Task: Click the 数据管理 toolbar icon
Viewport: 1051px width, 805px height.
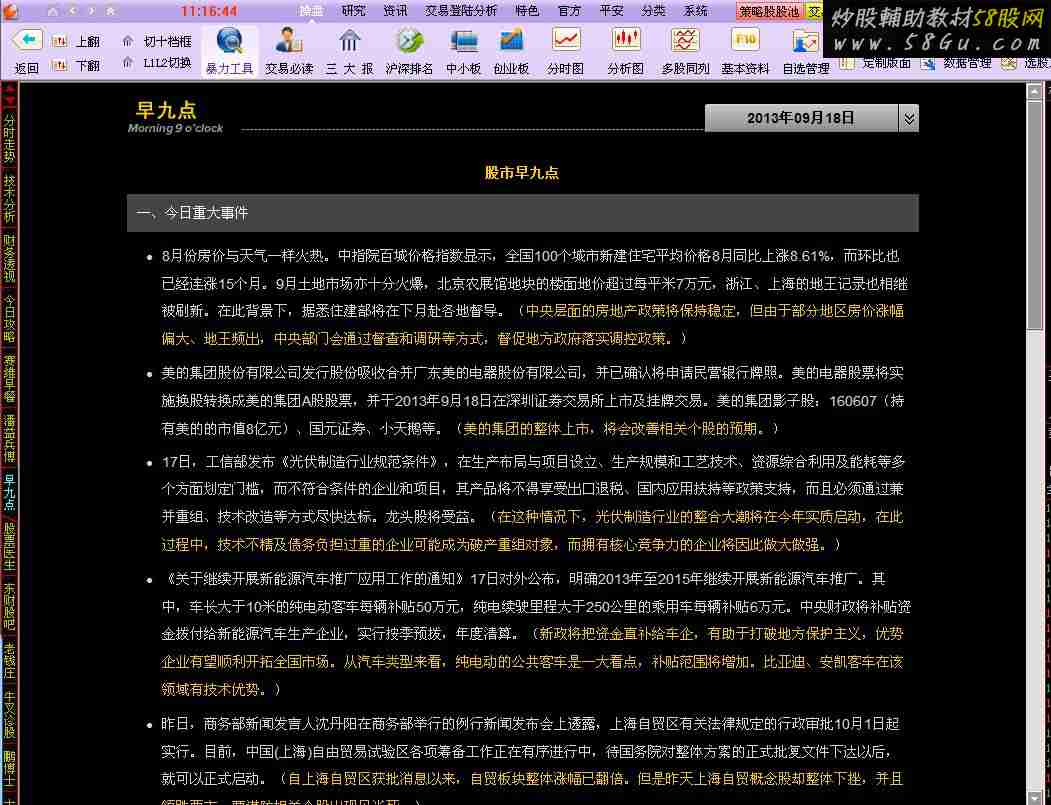Action: tap(927, 64)
